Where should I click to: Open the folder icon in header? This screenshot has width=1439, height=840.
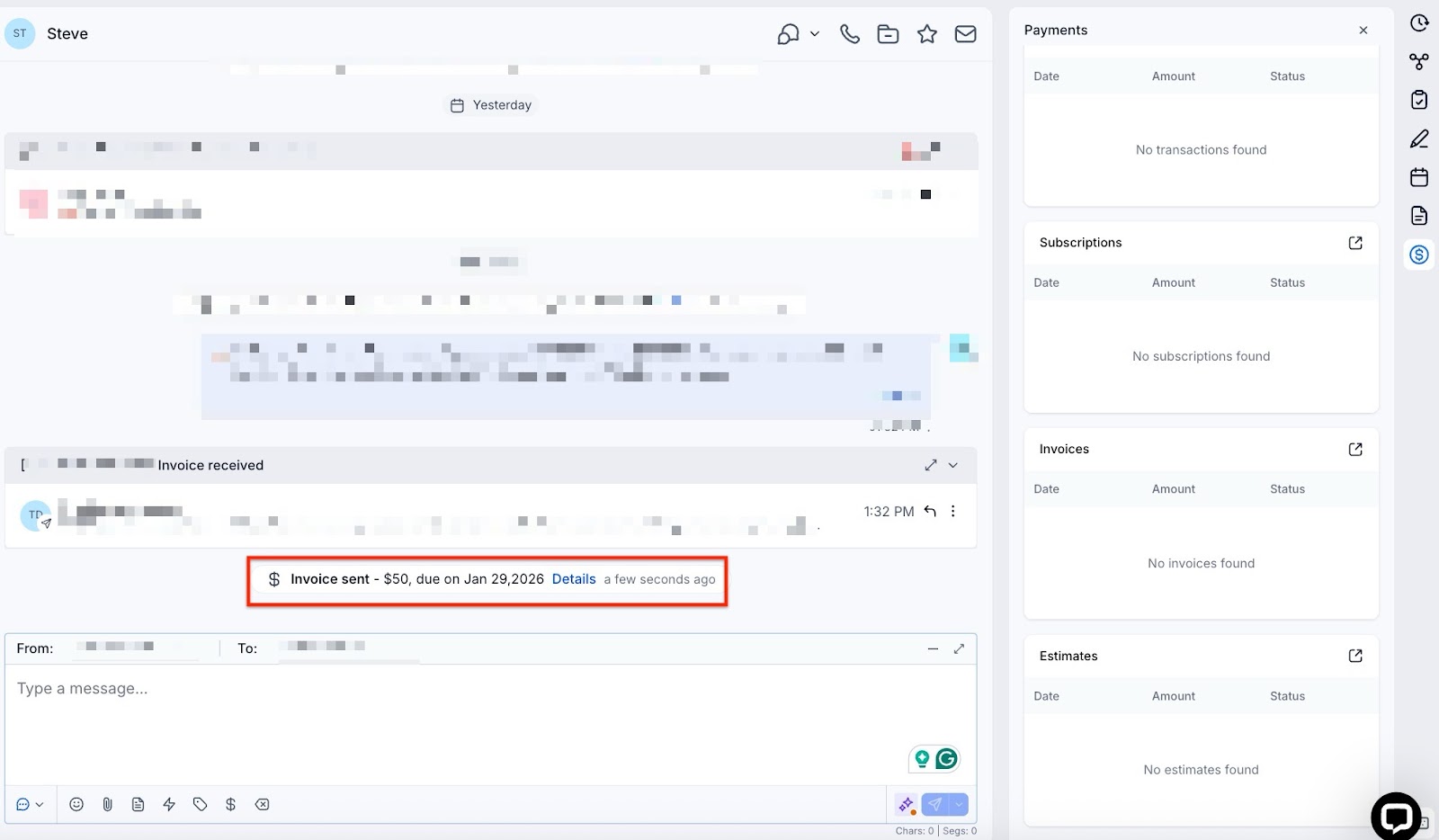(888, 34)
